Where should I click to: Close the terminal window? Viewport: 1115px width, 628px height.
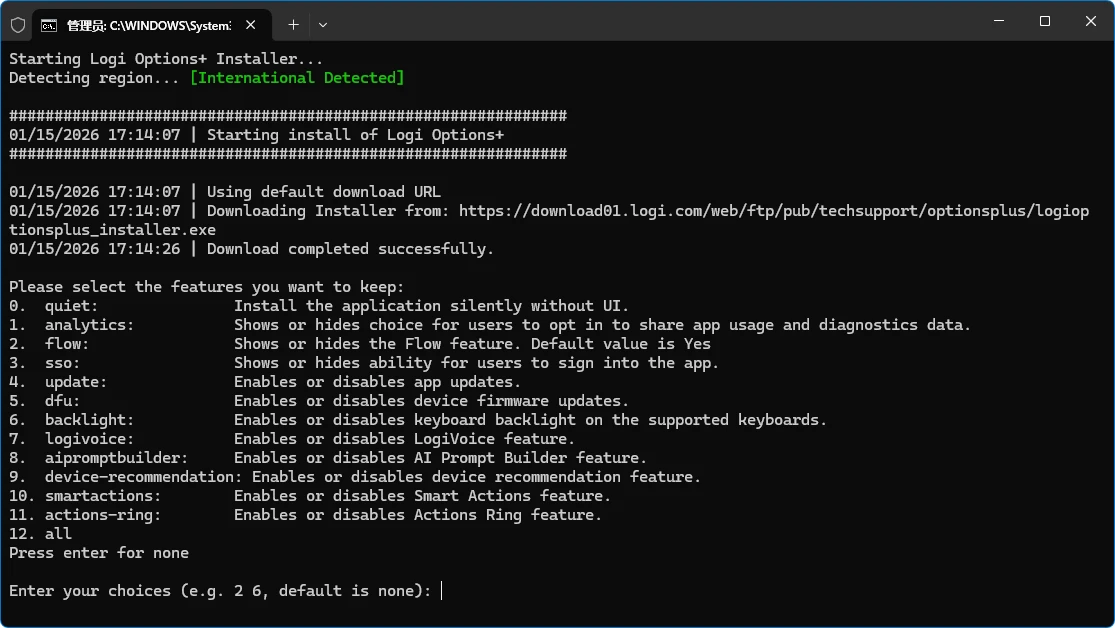(1090, 21)
